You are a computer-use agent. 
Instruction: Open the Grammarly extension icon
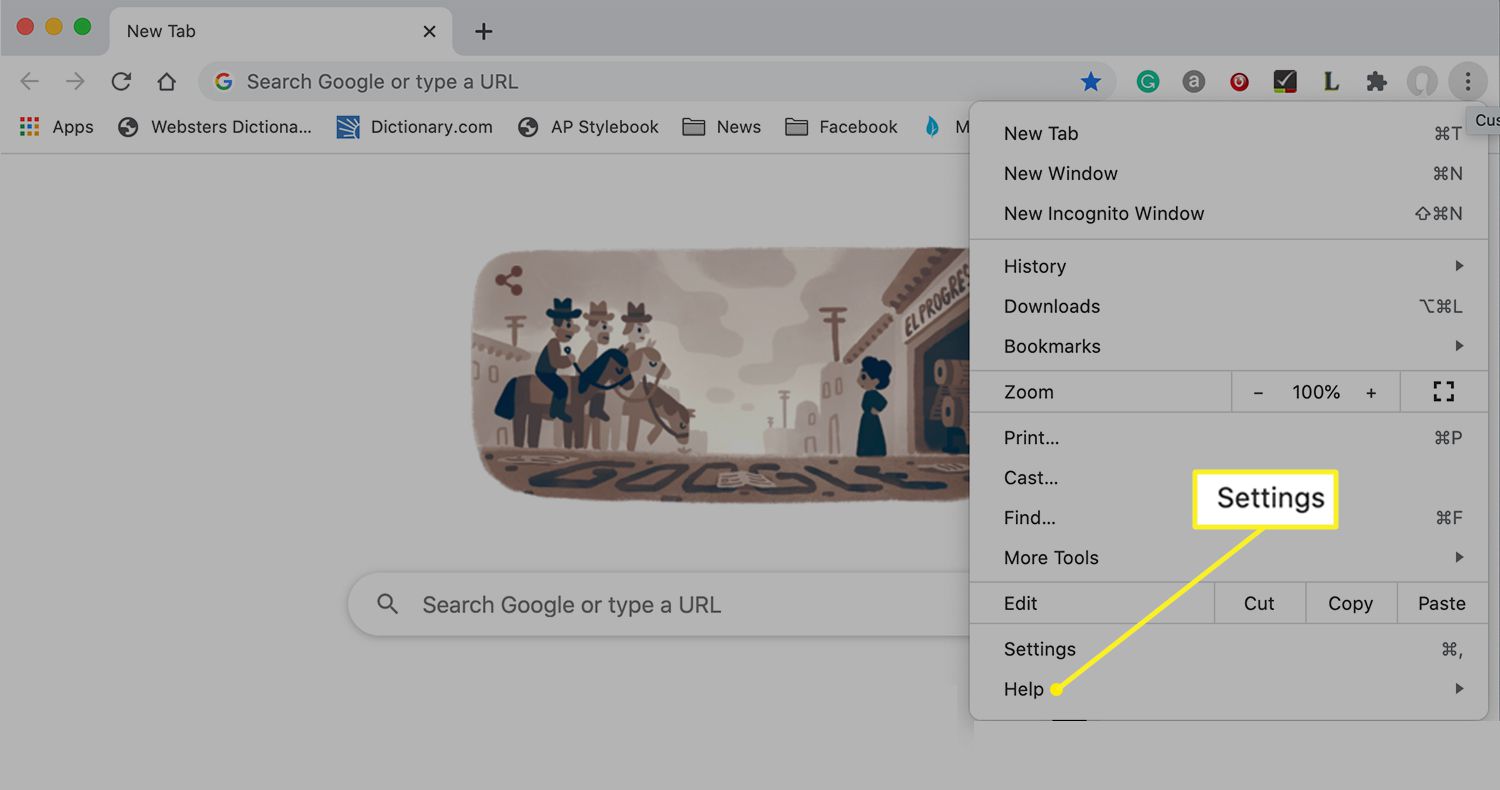point(1148,82)
